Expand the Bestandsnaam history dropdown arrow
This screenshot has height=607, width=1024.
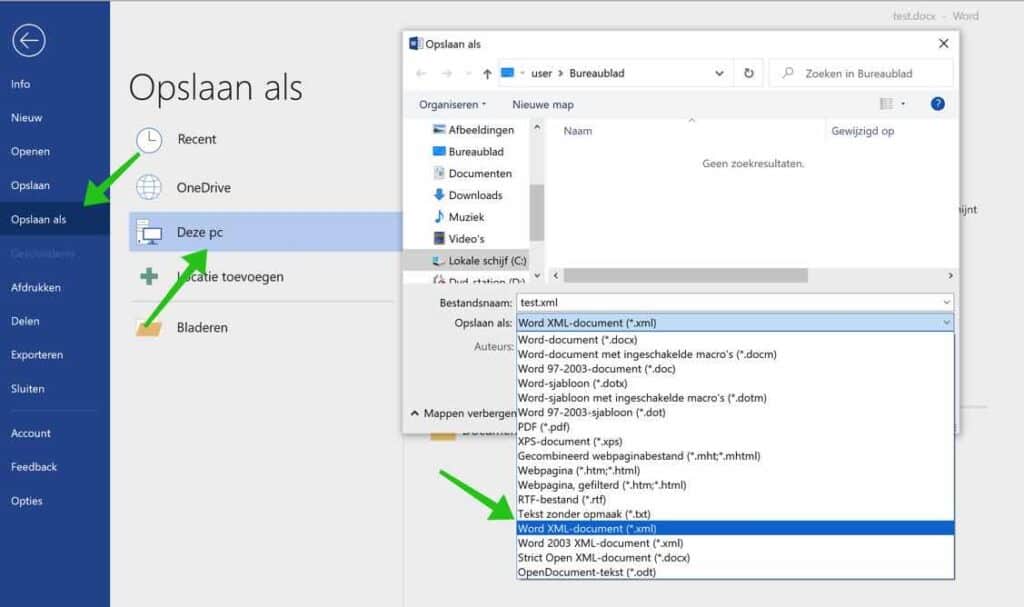point(946,303)
